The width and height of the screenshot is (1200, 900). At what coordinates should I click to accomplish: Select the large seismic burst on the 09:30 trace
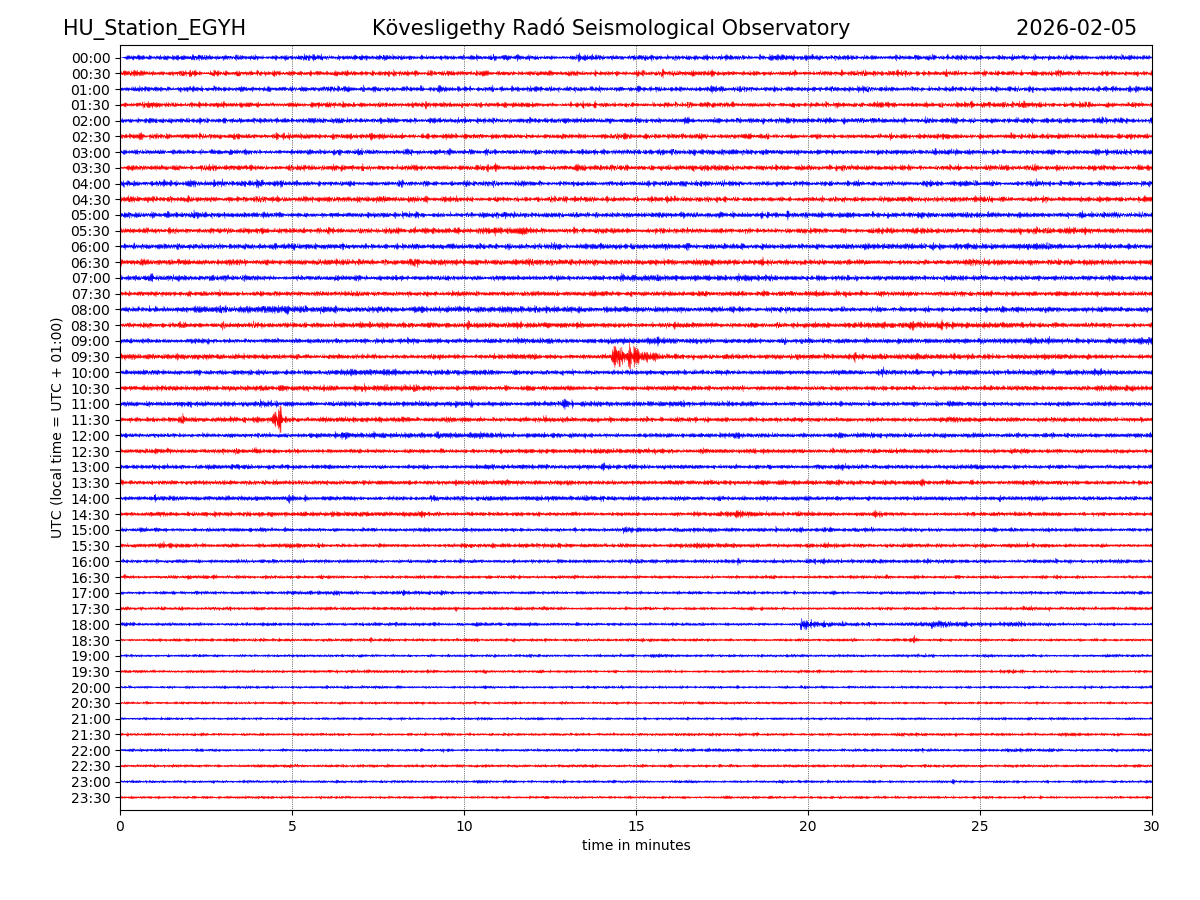point(630,356)
